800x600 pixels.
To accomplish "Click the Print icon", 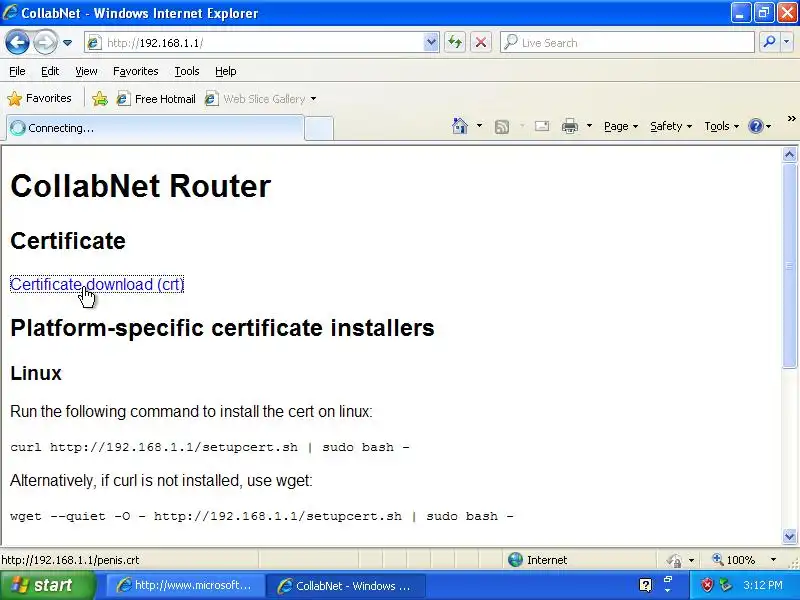I will 569,126.
